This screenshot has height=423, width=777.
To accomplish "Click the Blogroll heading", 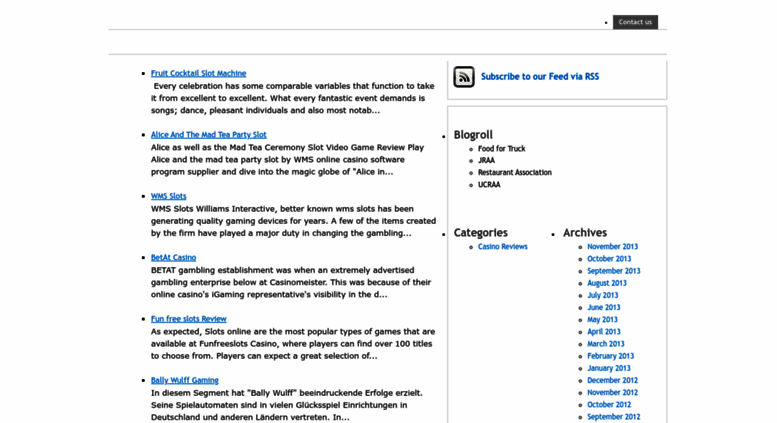I will point(473,135).
